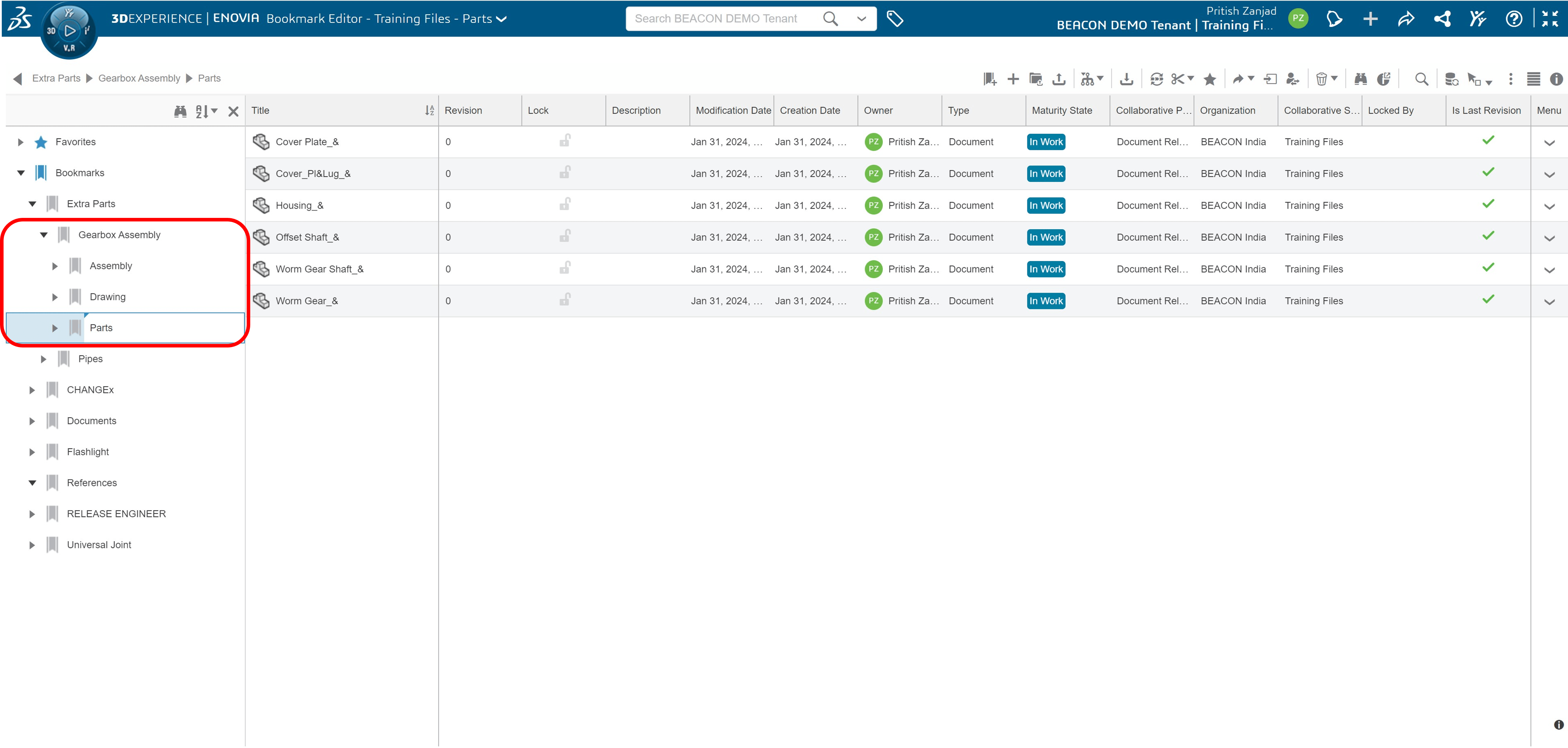Click Gearbox Assembly breadcrumb link

(139, 79)
